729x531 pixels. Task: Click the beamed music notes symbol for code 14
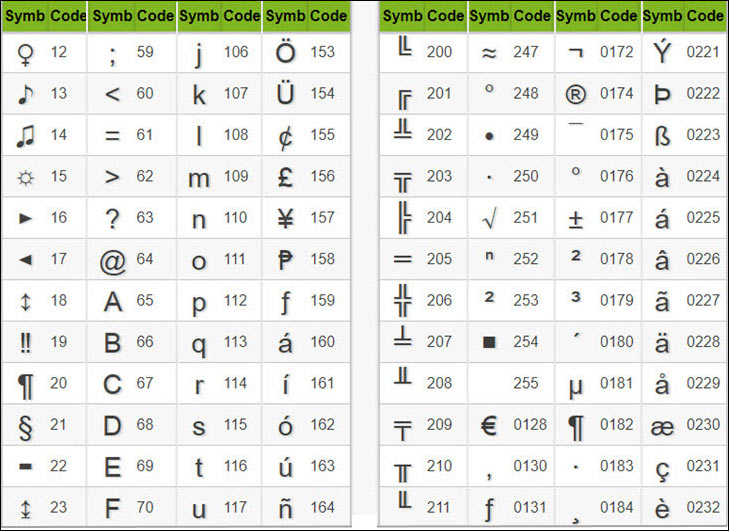[25, 136]
